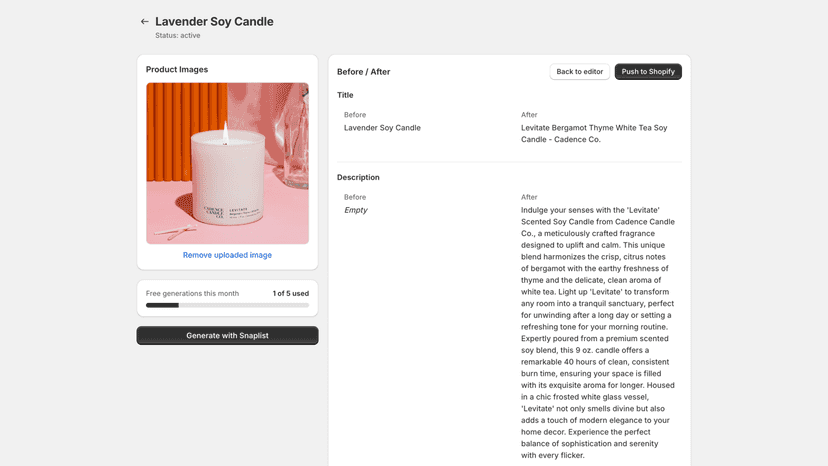Open the candle product image thumbnail
The width and height of the screenshot is (828, 466).
[x=228, y=163]
